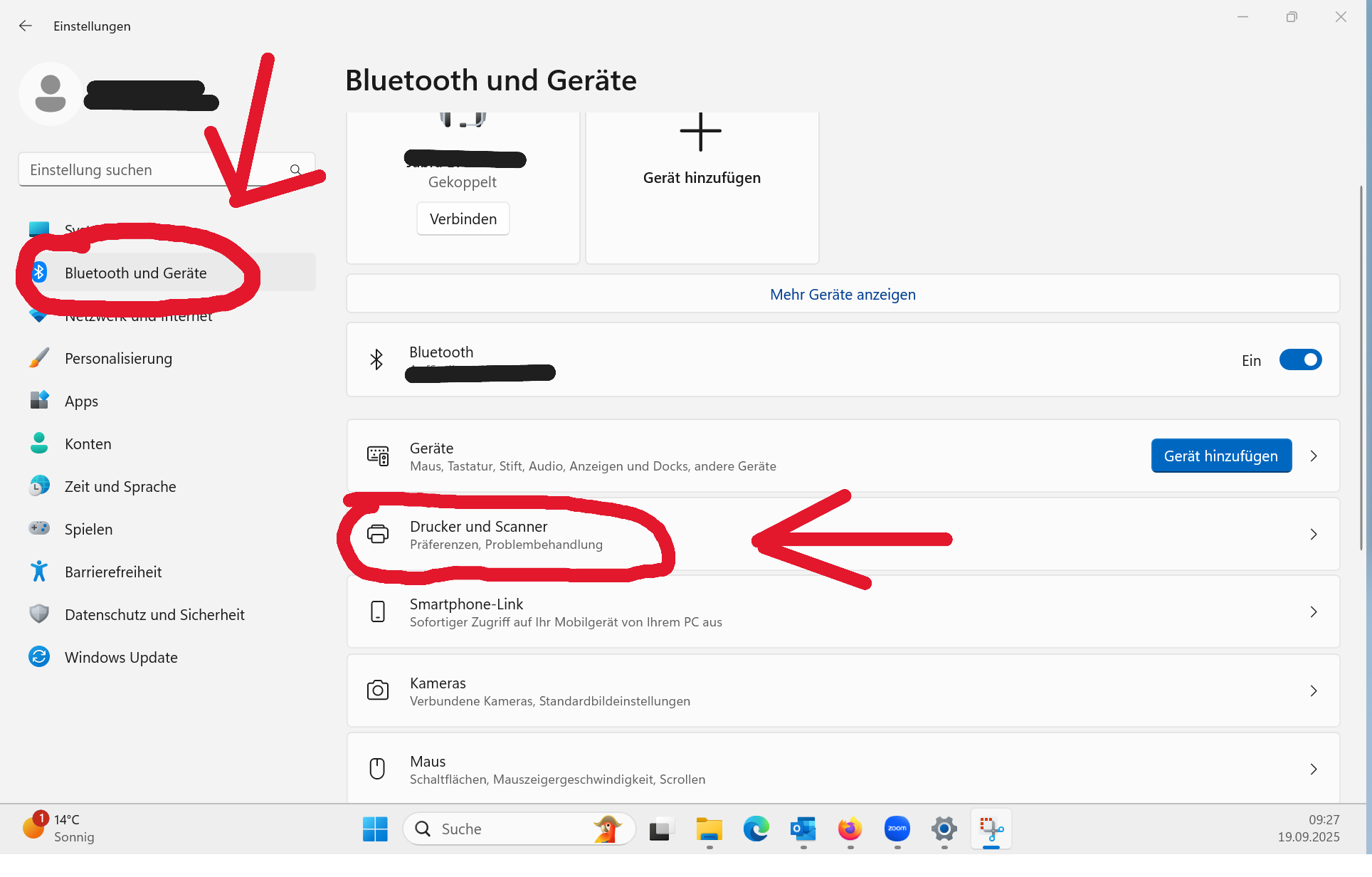Click the vertical scrollbar on the right
The height and width of the screenshot is (877, 1372).
[x=1361, y=367]
